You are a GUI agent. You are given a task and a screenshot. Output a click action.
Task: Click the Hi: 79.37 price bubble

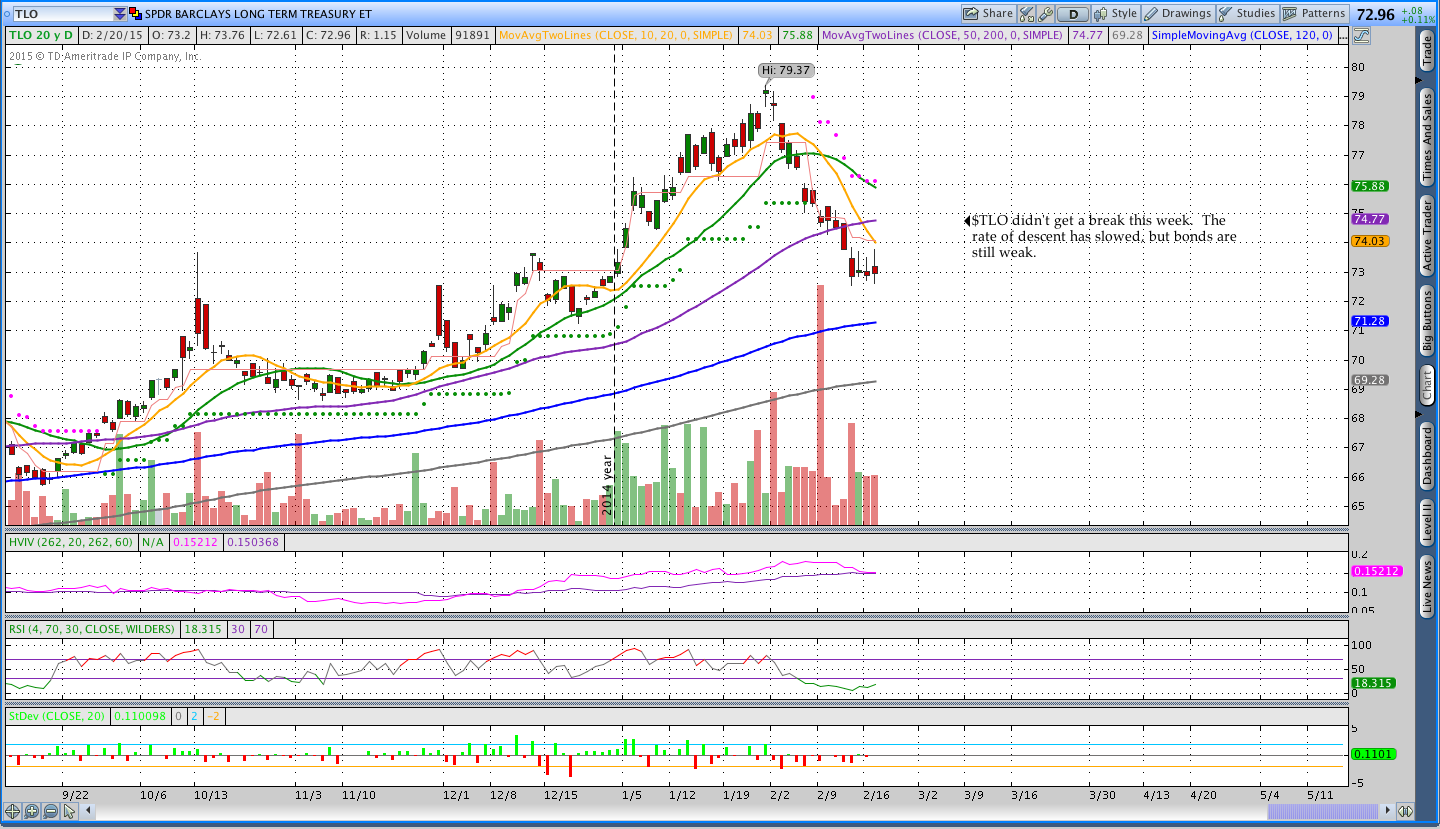[785, 70]
